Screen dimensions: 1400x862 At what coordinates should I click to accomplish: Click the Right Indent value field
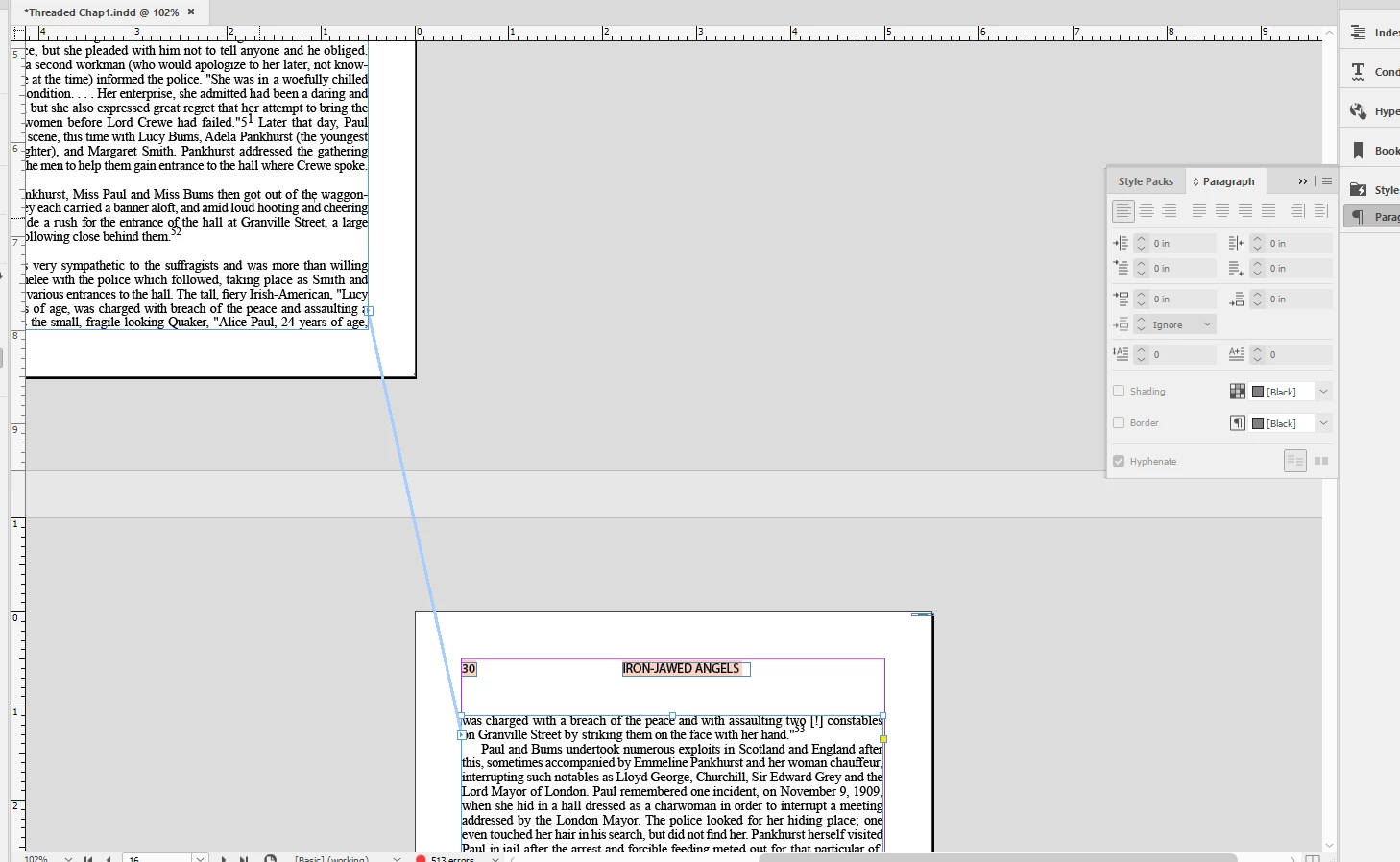[1299, 244]
